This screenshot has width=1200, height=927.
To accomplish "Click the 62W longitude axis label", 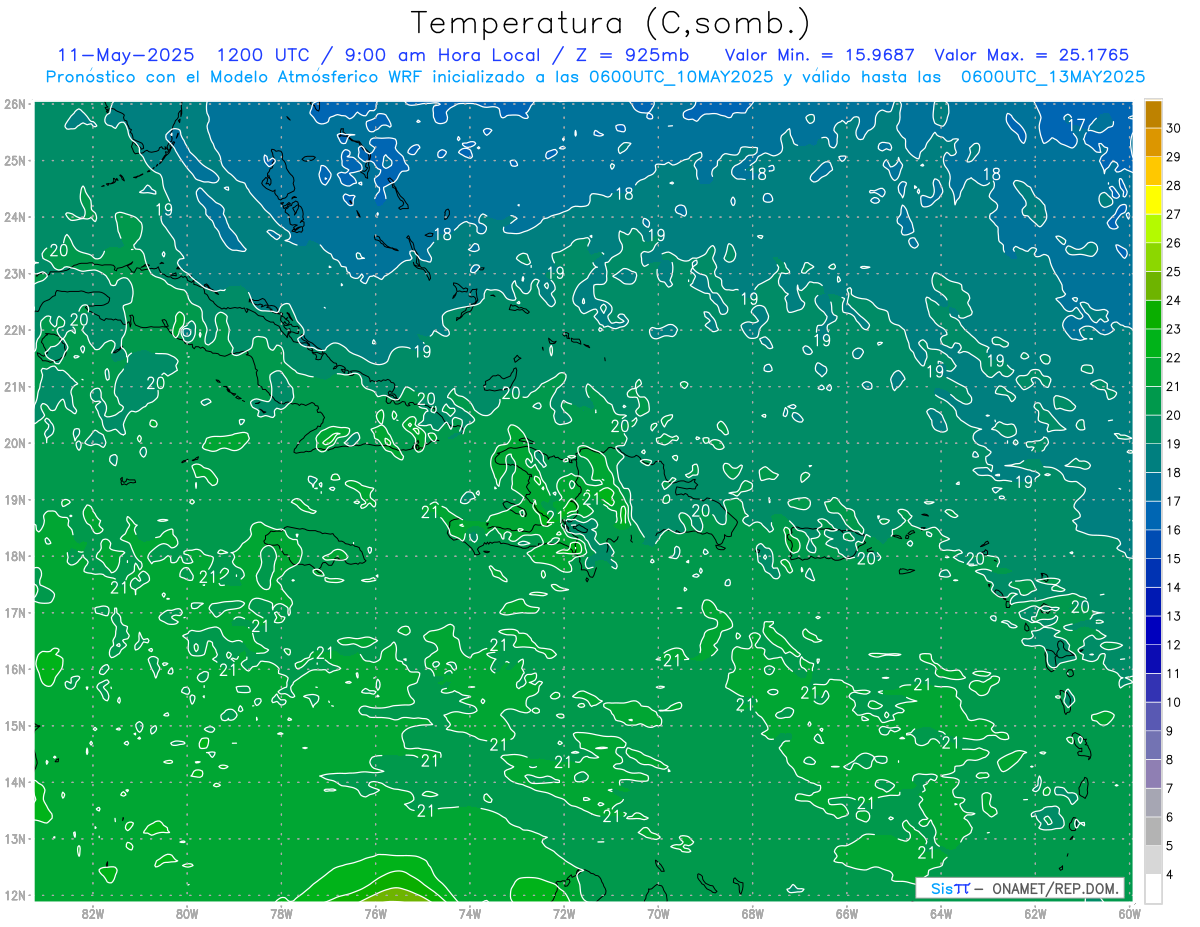I will pos(1035,913).
